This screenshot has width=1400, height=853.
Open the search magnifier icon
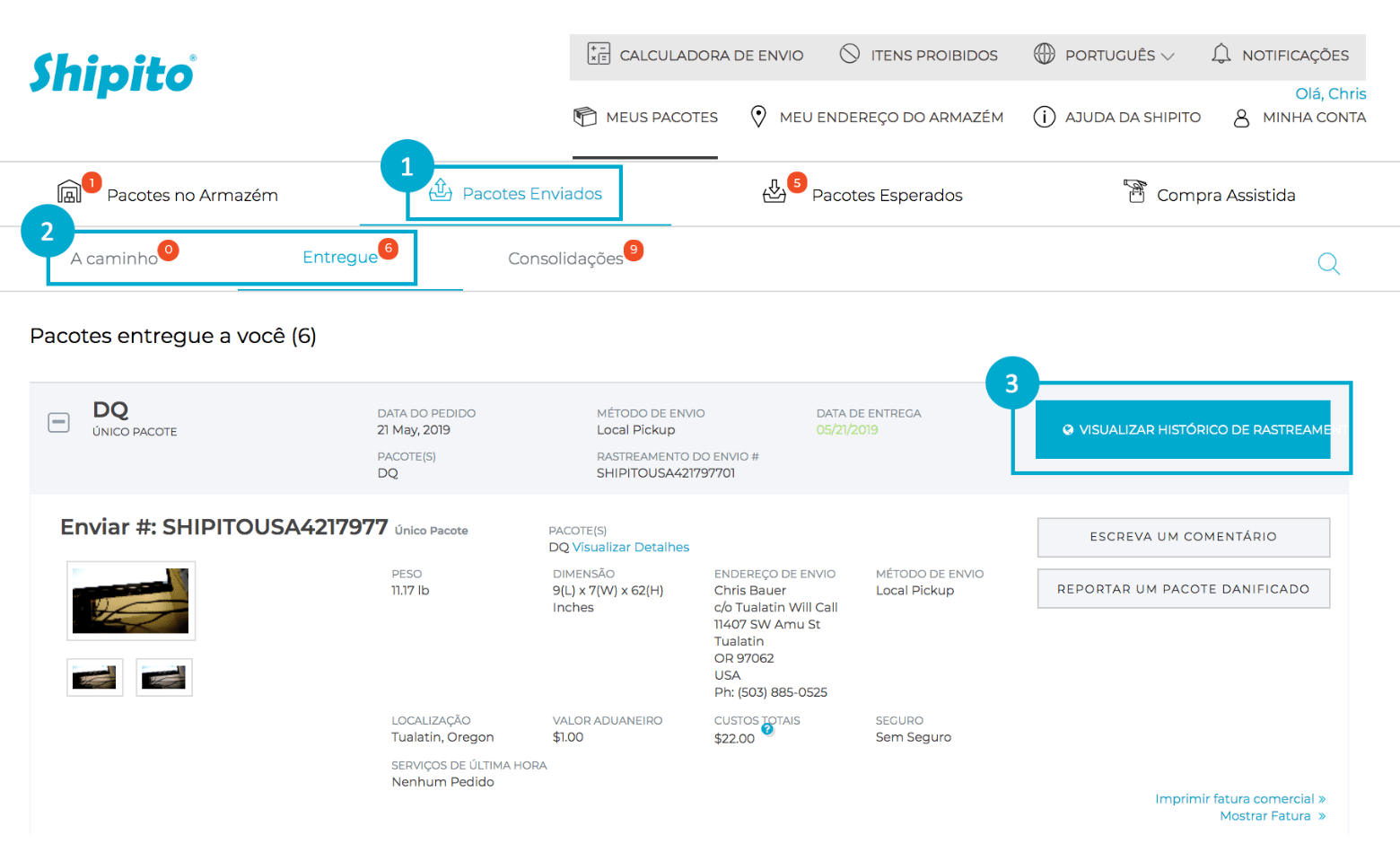pyautogui.click(x=1329, y=264)
